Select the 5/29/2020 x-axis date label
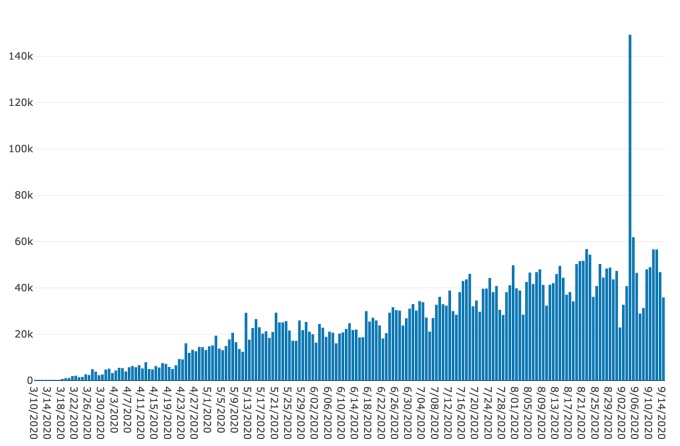 coord(301,413)
